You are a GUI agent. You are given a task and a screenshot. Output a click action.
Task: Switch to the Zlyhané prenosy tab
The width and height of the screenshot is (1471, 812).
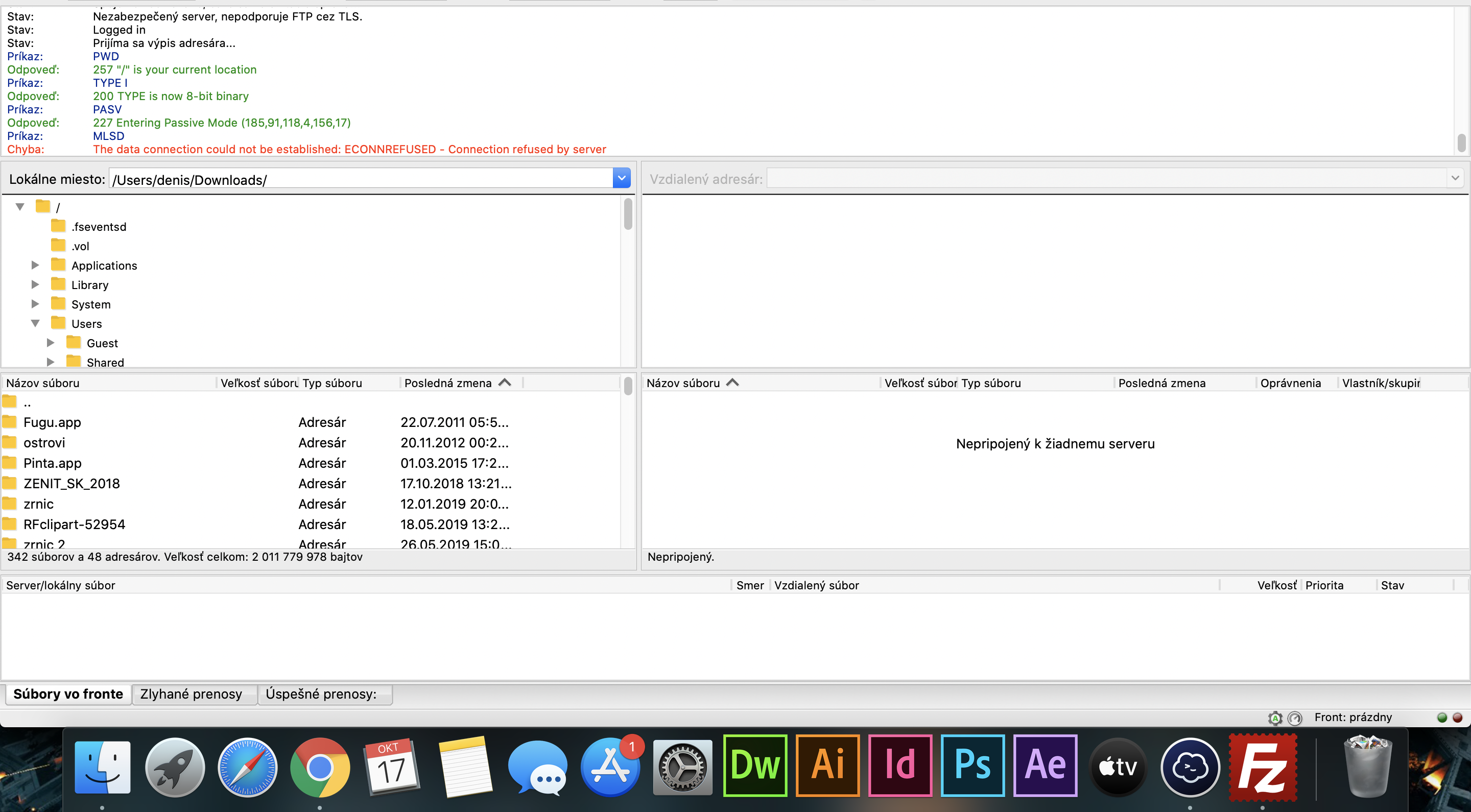192,694
